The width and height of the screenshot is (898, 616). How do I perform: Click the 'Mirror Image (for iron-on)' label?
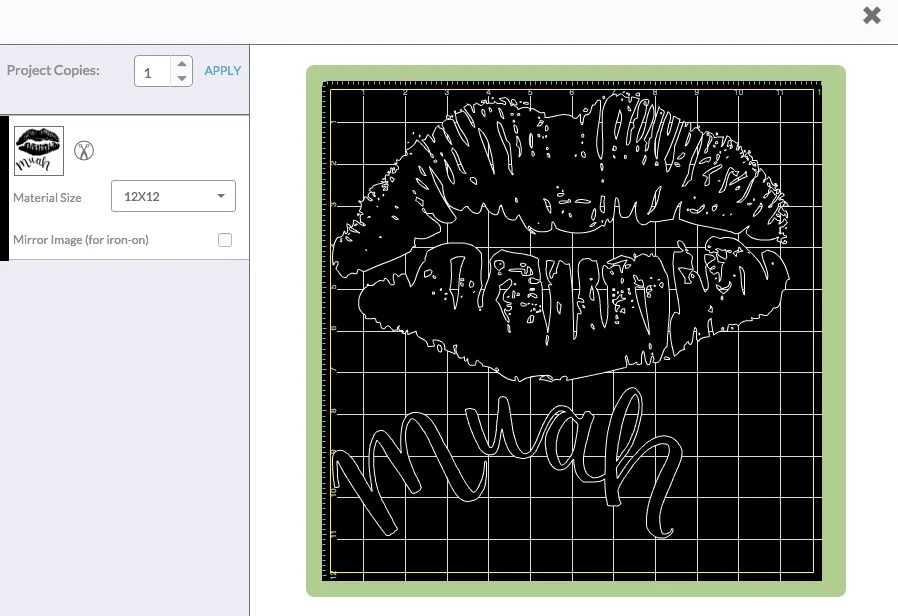pos(81,240)
